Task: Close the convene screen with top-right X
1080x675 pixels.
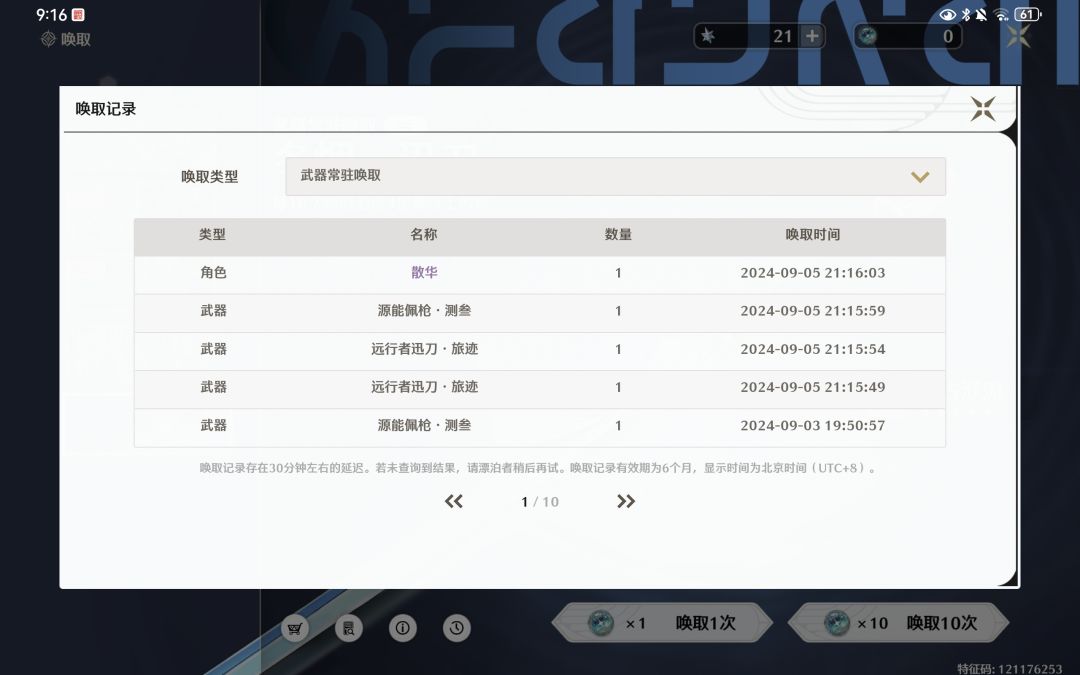Action: click(x=1018, y=36)
